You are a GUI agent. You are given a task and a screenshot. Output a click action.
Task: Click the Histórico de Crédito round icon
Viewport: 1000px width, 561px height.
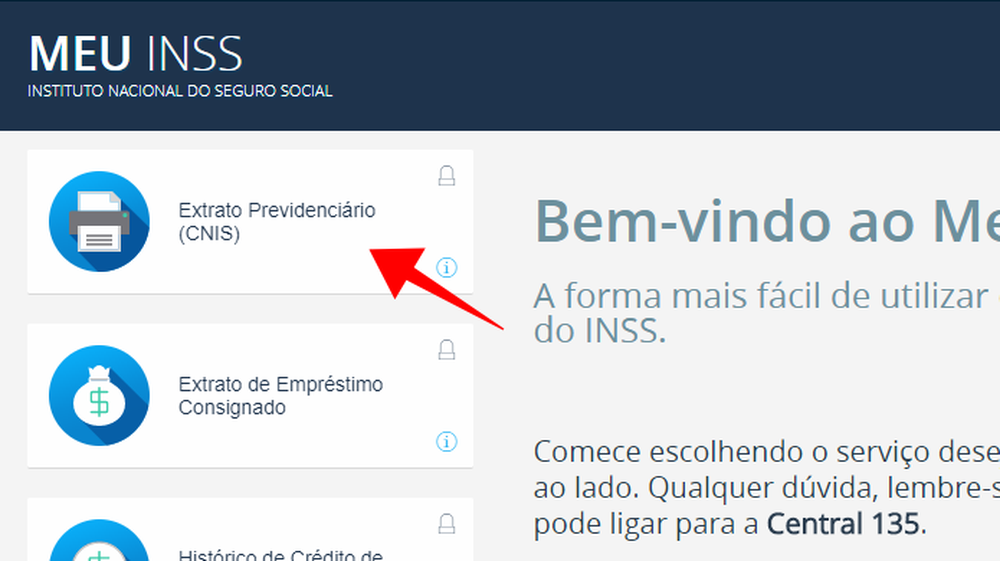click(99, 541)
